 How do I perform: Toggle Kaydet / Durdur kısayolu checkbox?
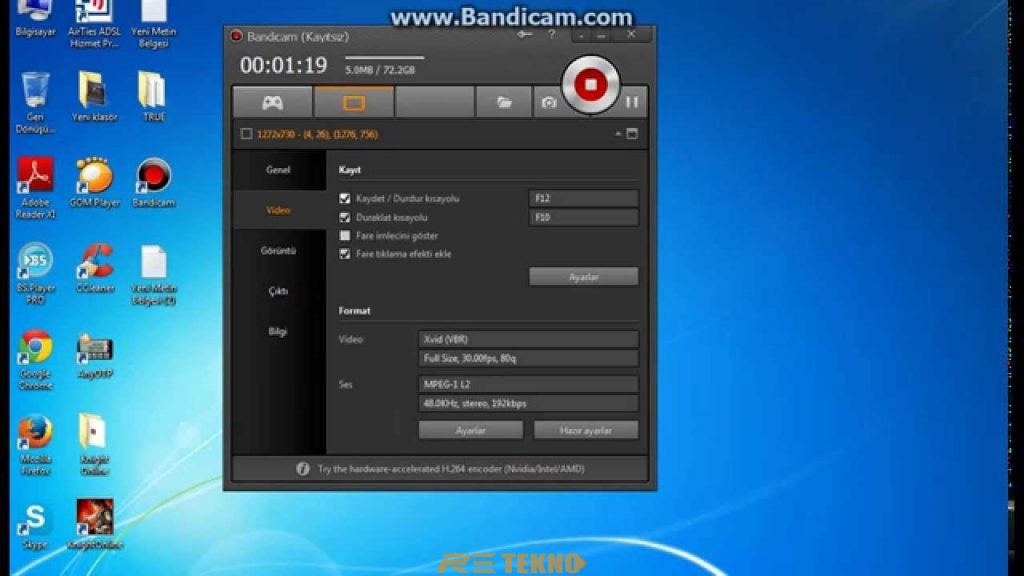[345, 198]
